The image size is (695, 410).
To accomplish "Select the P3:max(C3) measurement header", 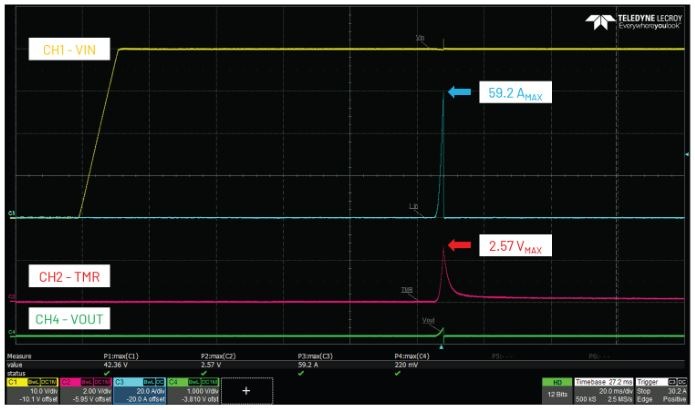I will pyautogui.click(x=315, y=356).
